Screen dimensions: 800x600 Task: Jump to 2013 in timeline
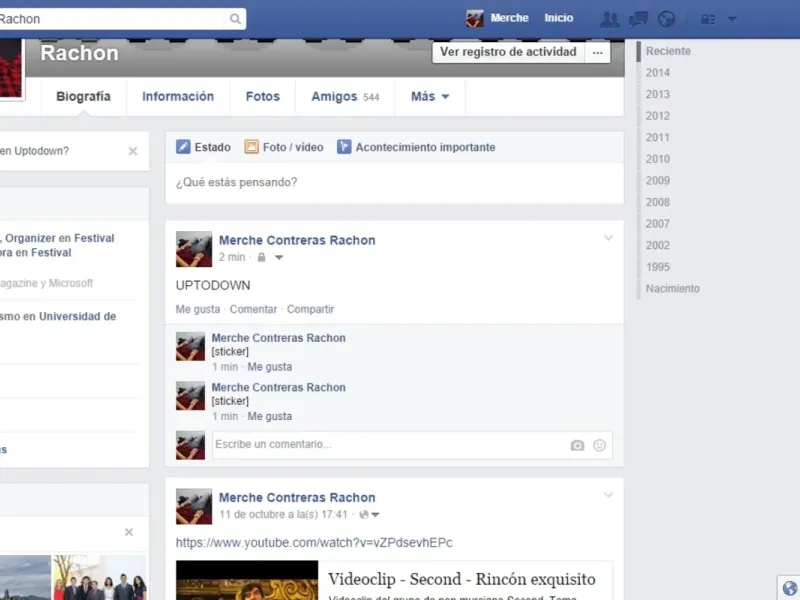657,94
